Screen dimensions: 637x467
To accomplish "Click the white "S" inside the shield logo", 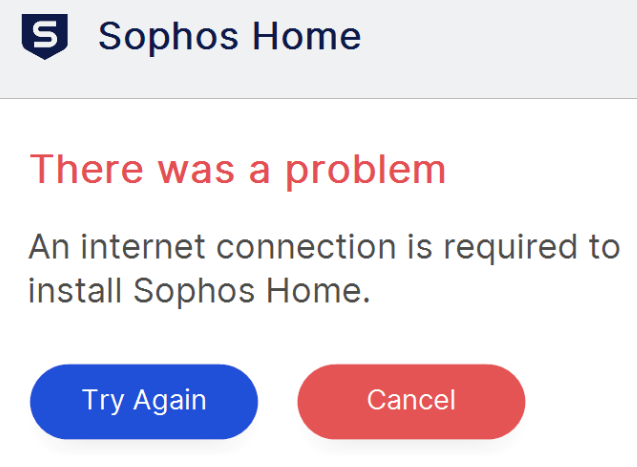I will click(44, 36).
